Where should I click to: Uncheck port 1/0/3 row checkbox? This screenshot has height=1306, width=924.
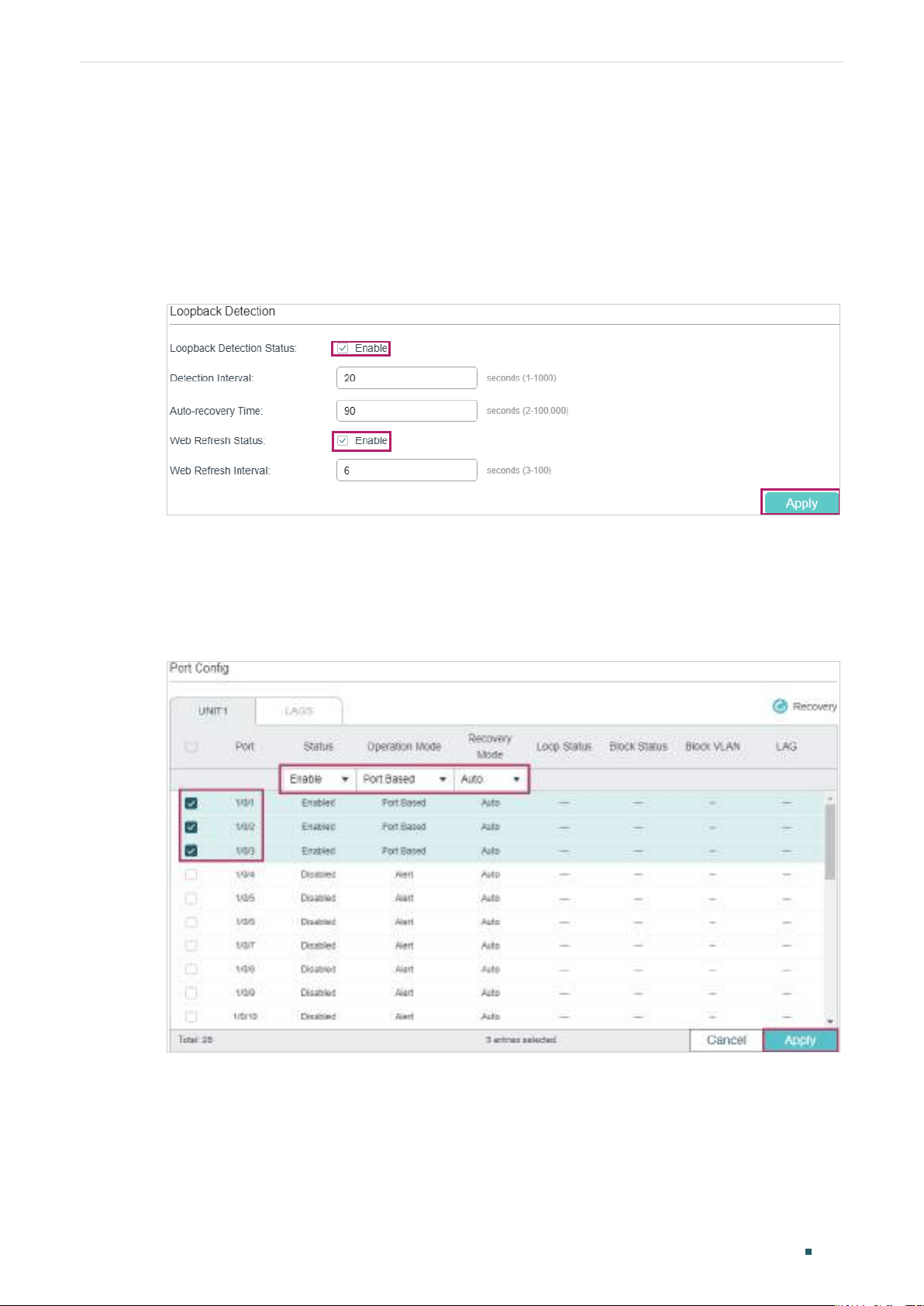coord(191,851)
